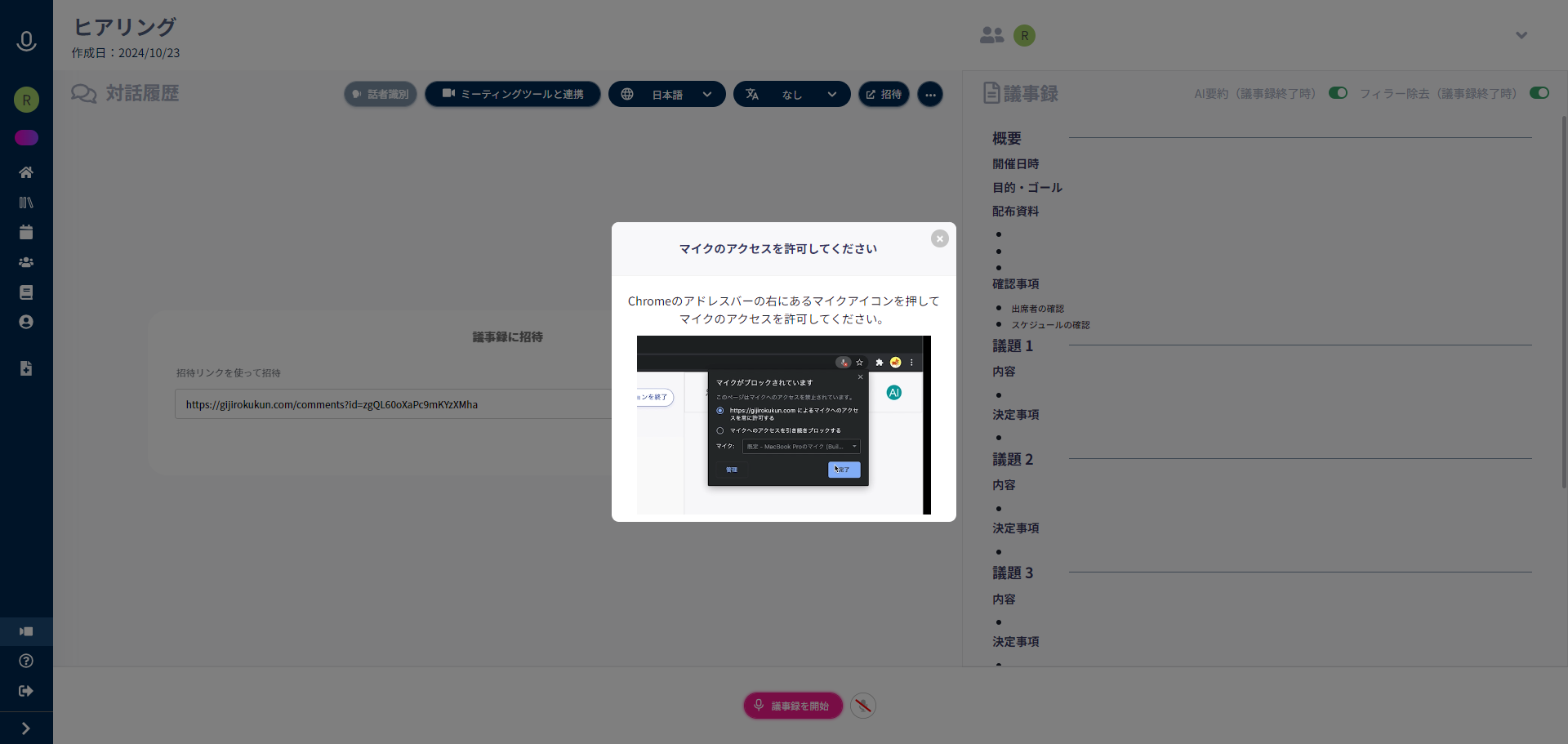
Task: Open the calendar icon in sidebar
Action: pos(26,233)
